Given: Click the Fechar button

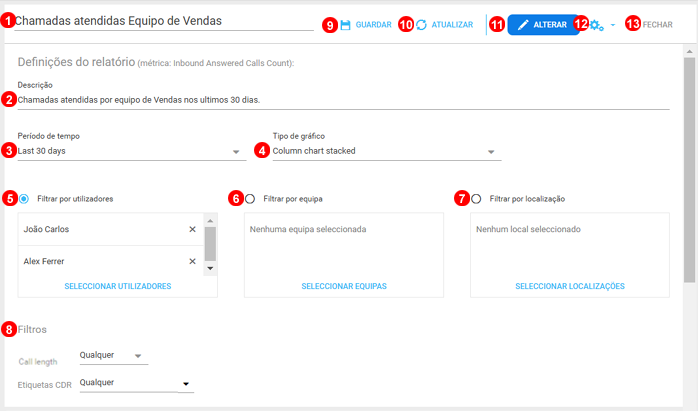Looking at the screenshot, I should coord(657,24).
